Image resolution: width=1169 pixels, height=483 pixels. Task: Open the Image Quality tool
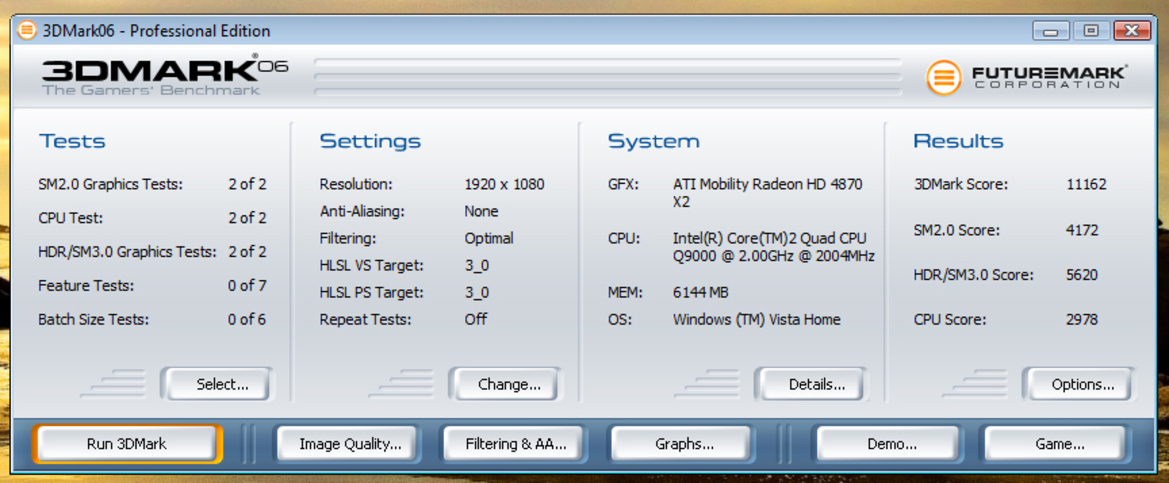point(350,444)
